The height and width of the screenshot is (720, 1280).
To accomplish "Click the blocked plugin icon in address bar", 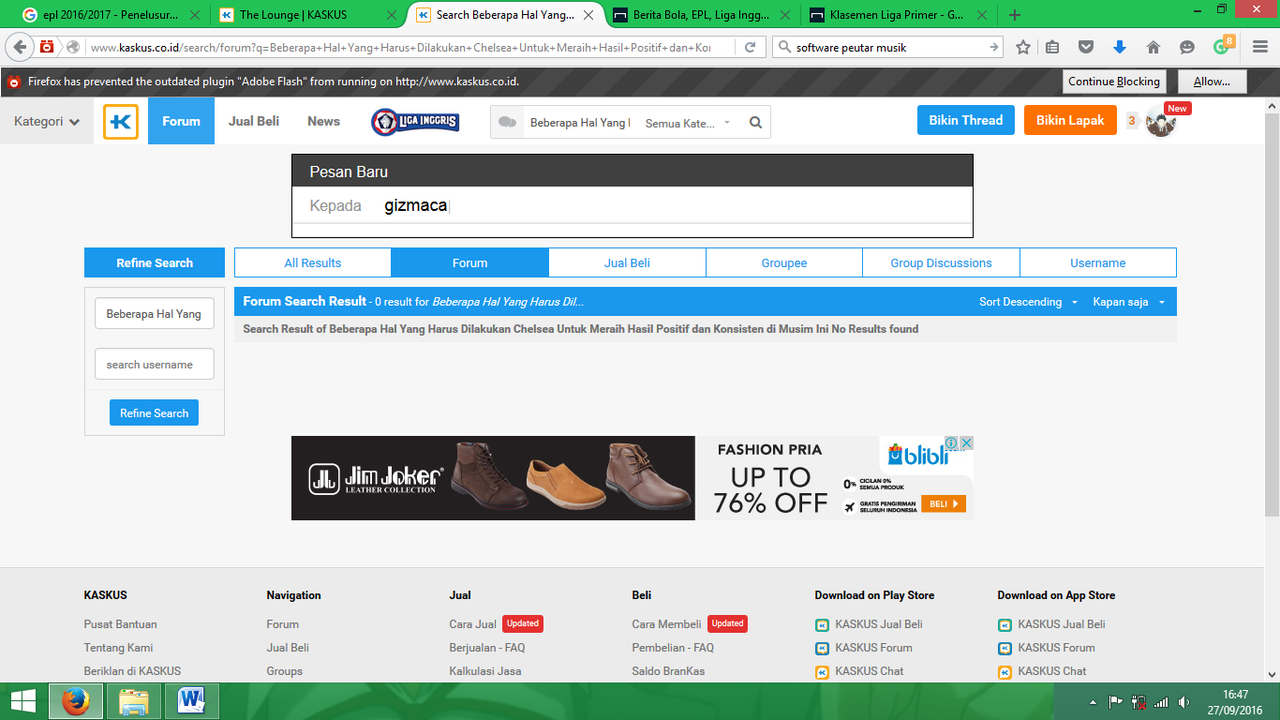I will (47, 47).
